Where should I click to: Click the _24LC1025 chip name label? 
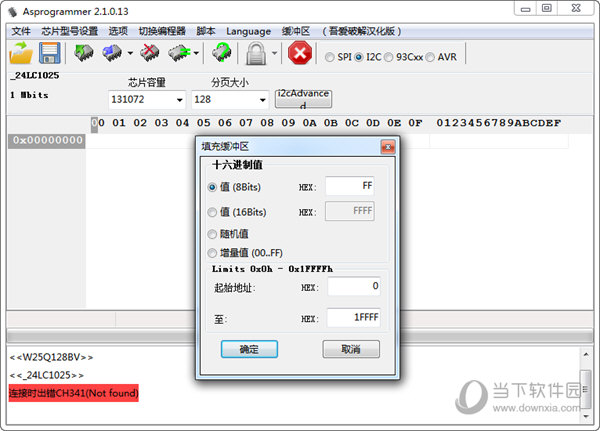35,75
